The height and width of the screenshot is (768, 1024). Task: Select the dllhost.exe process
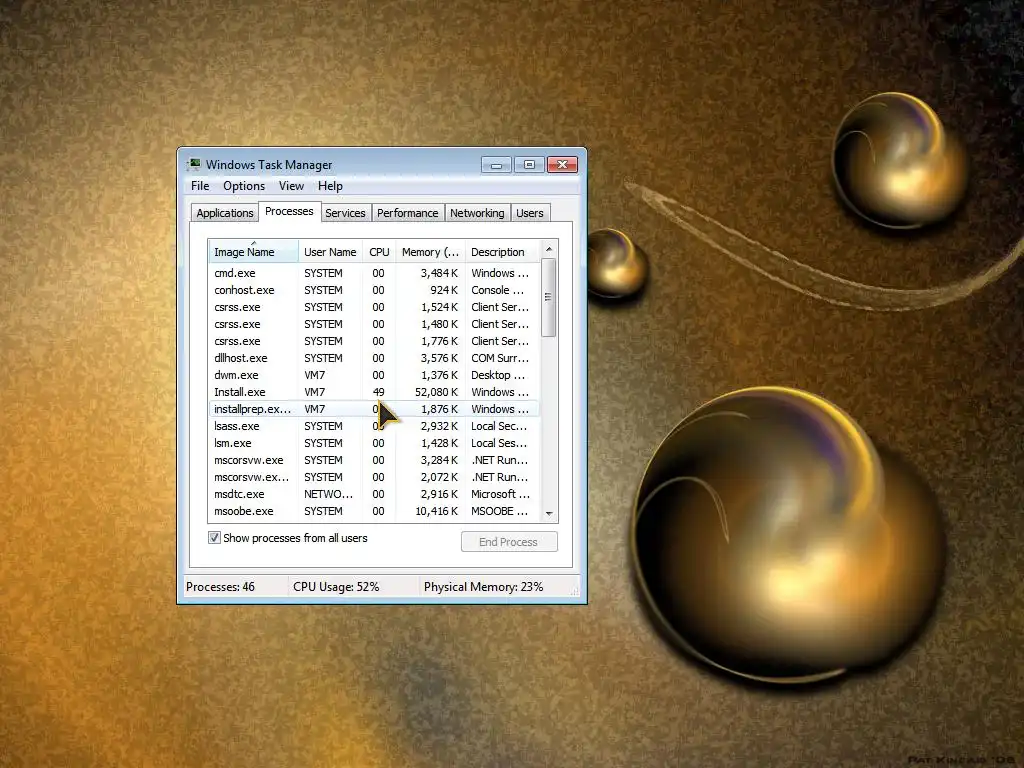pos(374,358)
